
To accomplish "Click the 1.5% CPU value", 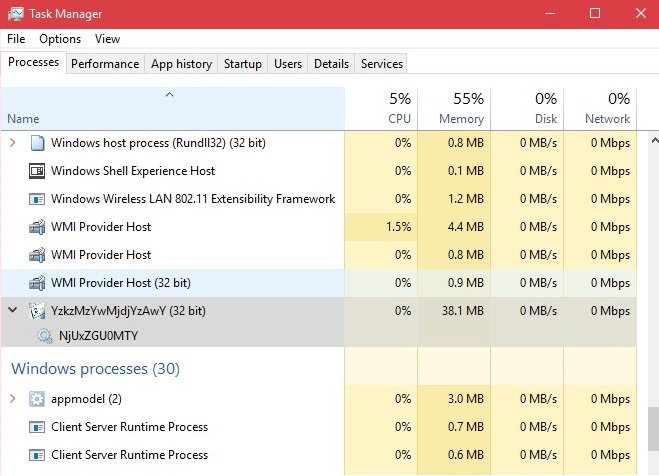I will point(398,227).
